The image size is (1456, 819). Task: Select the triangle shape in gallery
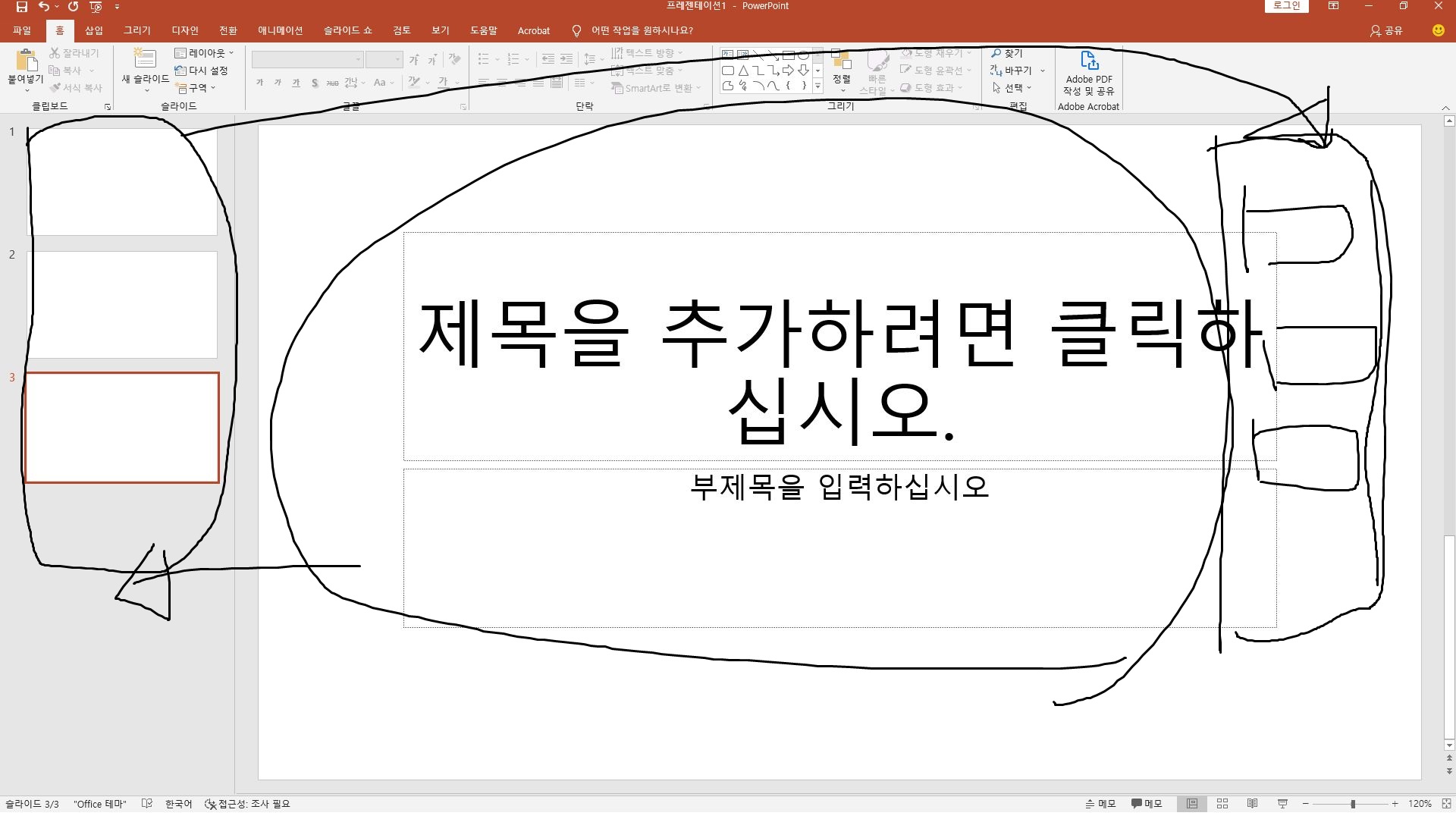[743, 71]
